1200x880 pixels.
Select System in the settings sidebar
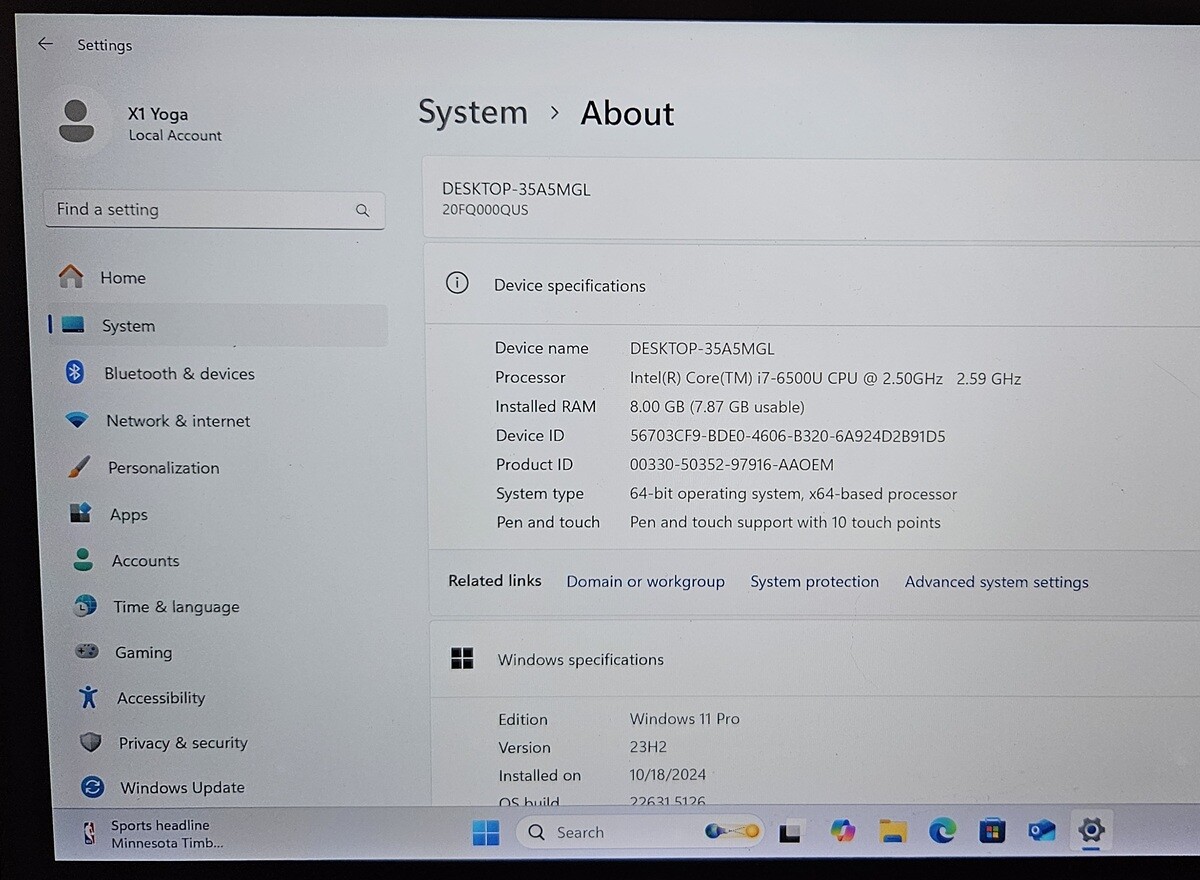pyautogui.click(x=218, y=325)
